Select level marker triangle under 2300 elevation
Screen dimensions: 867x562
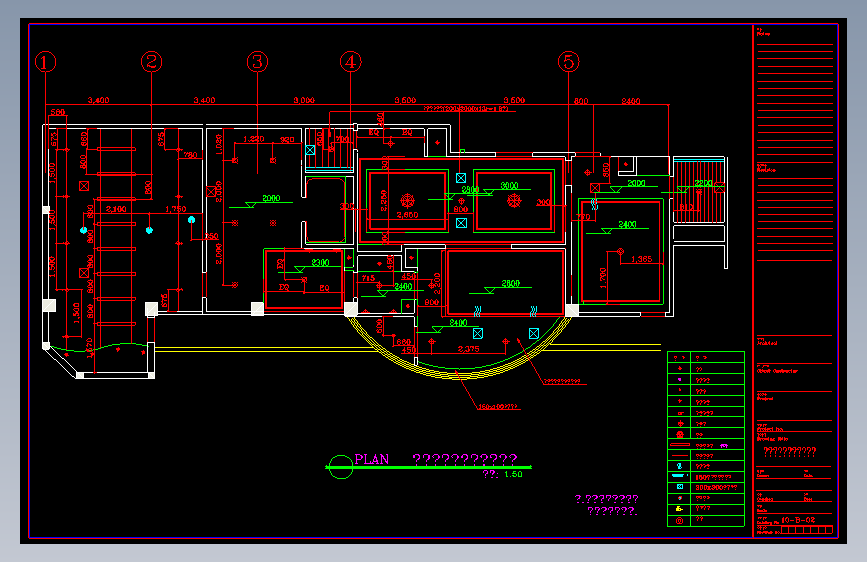[300, 269]
